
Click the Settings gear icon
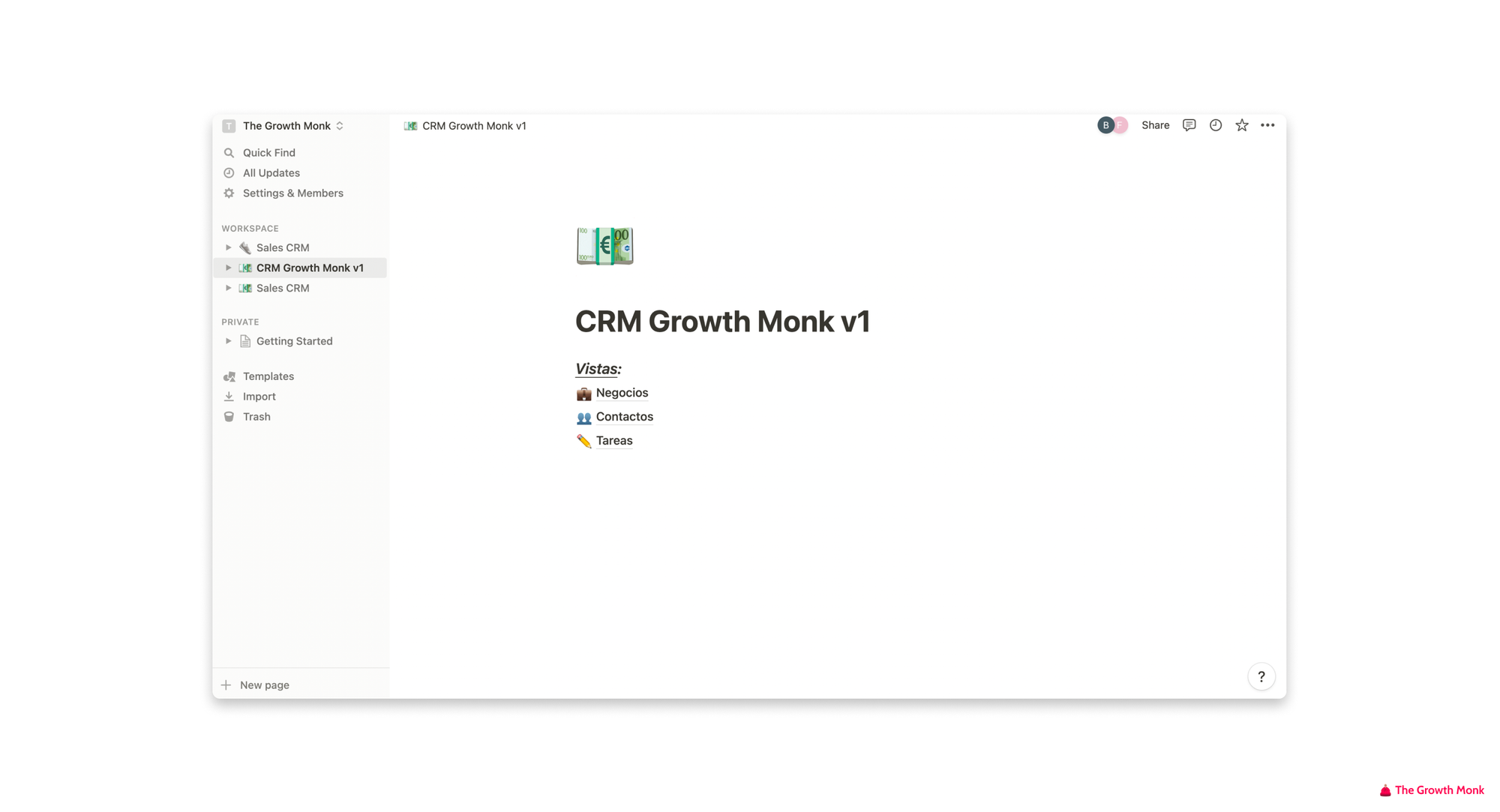coord(229,193)
